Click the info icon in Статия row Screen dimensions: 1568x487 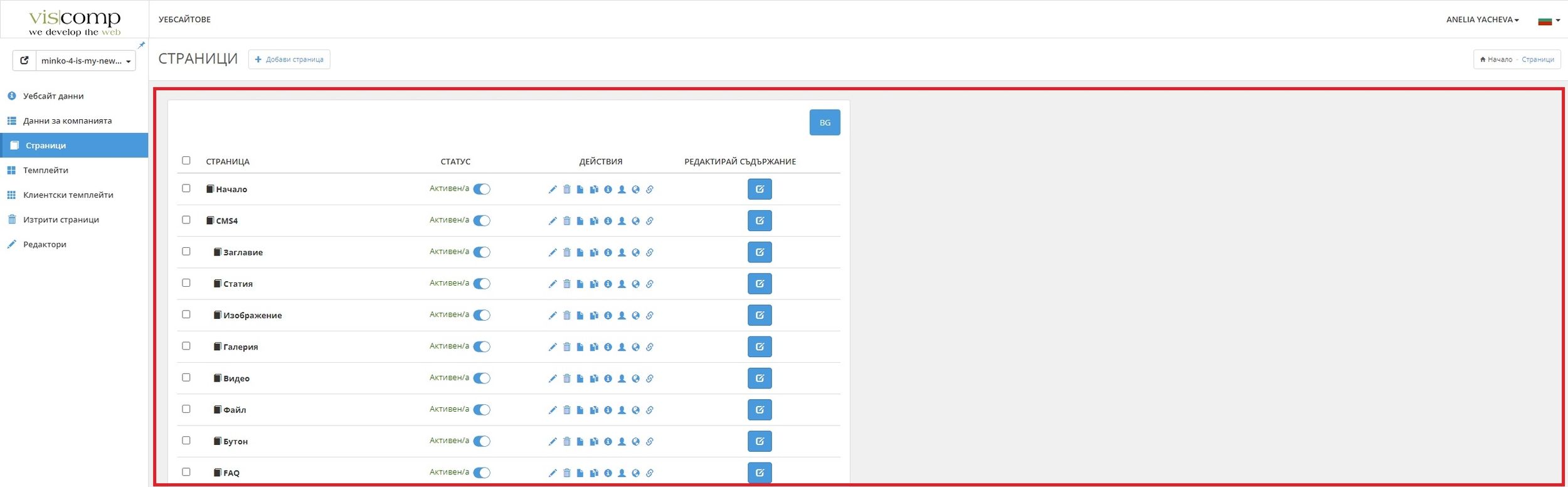coord(608,284)
